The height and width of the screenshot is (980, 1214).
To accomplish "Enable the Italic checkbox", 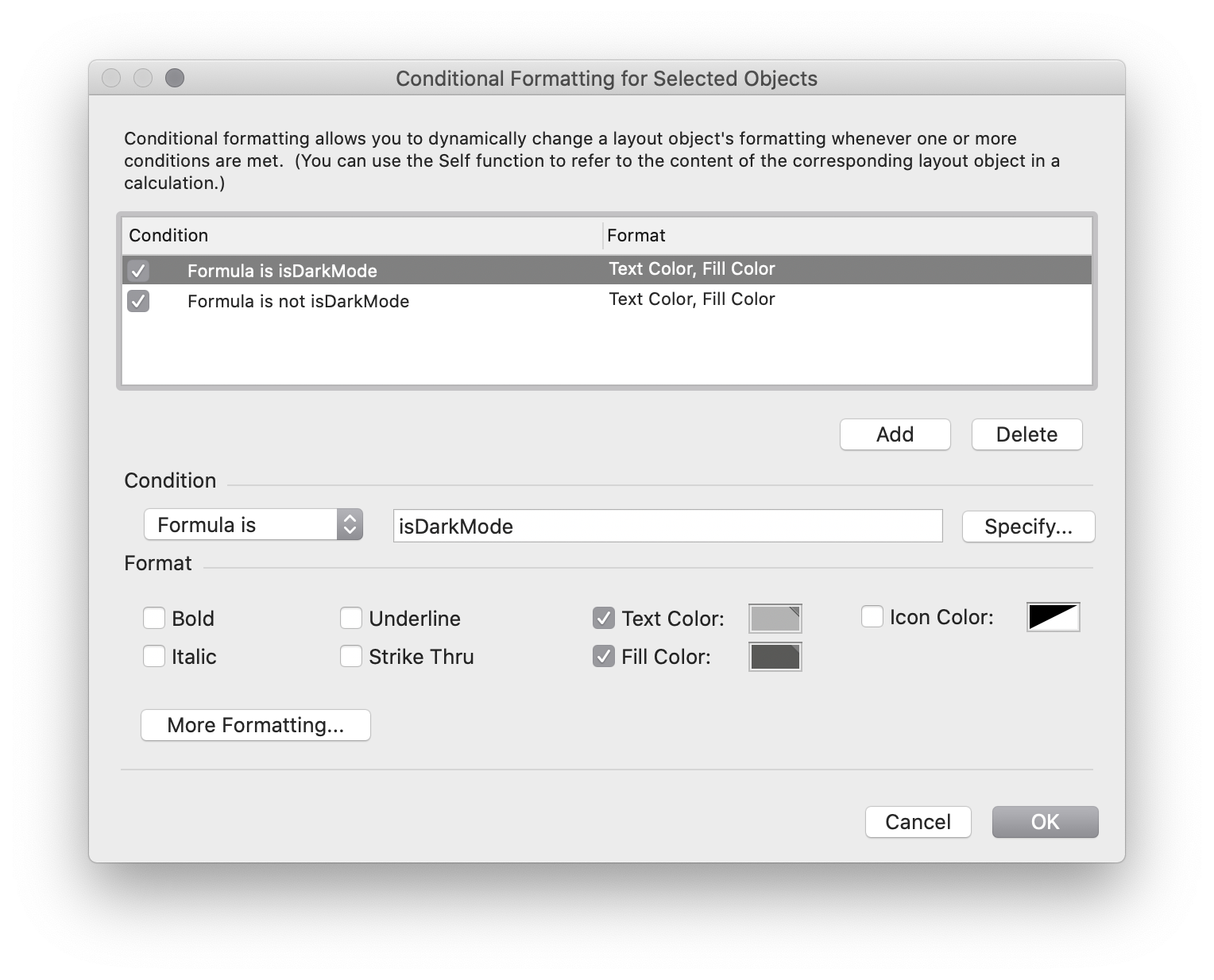I will (154, 656).
